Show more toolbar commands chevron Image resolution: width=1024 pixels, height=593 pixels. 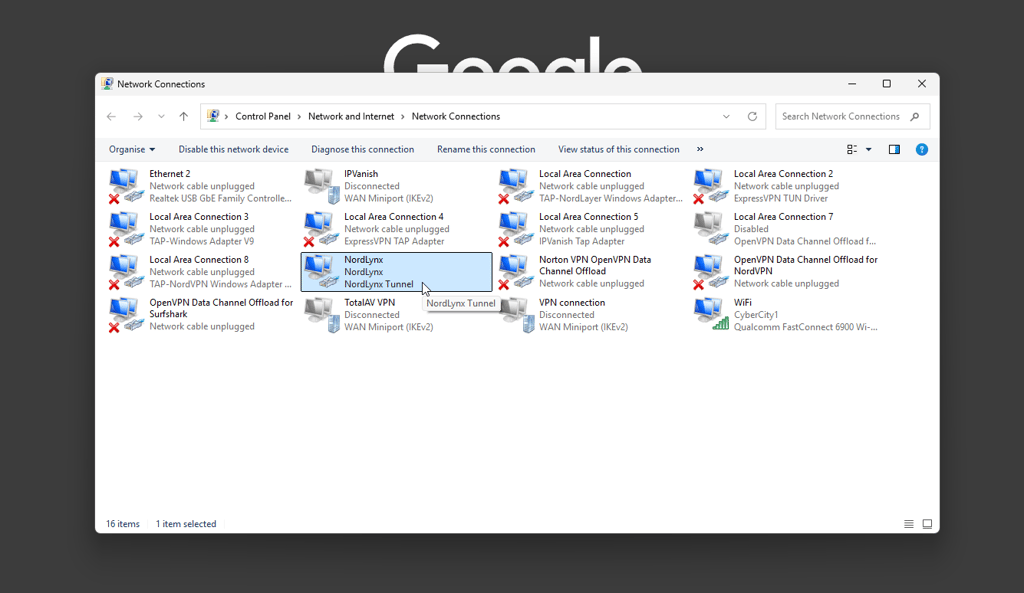(700, 150)
